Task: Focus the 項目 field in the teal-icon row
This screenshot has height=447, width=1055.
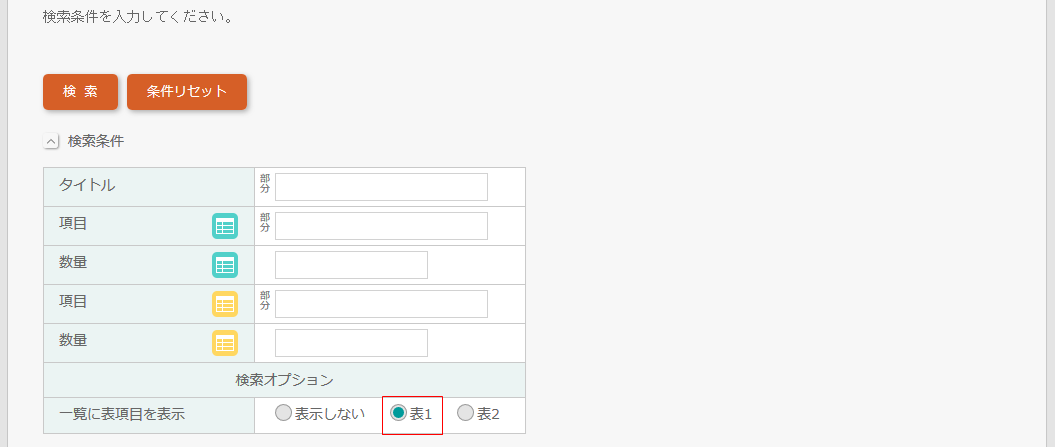Action: coord(381,226)
